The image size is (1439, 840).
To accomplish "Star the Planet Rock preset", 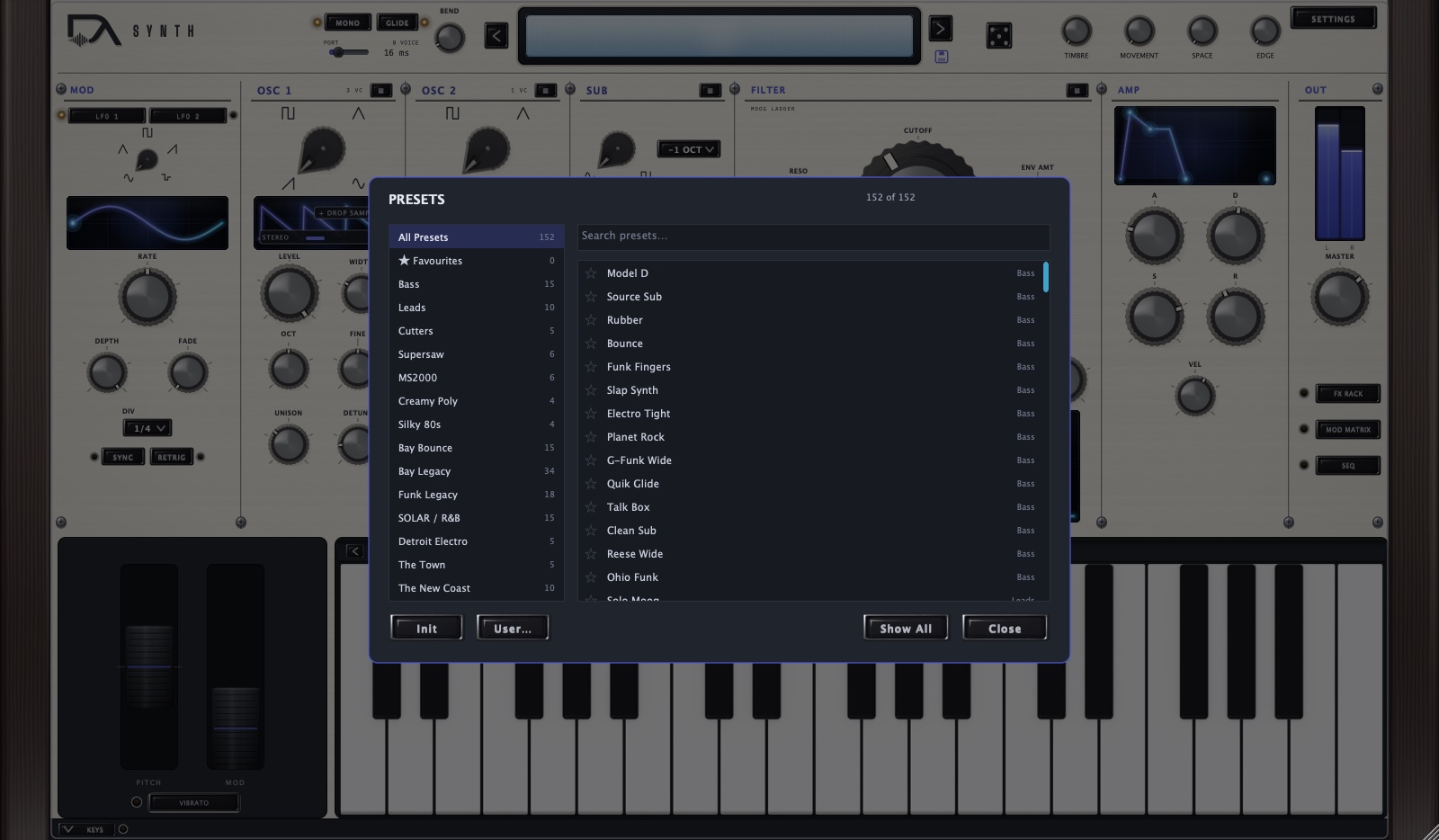I will (x=591, y=436).
